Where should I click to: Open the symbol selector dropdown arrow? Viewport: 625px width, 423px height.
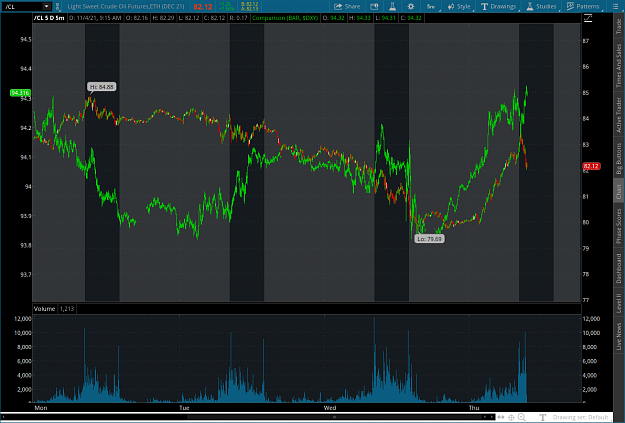pos(47,6)
